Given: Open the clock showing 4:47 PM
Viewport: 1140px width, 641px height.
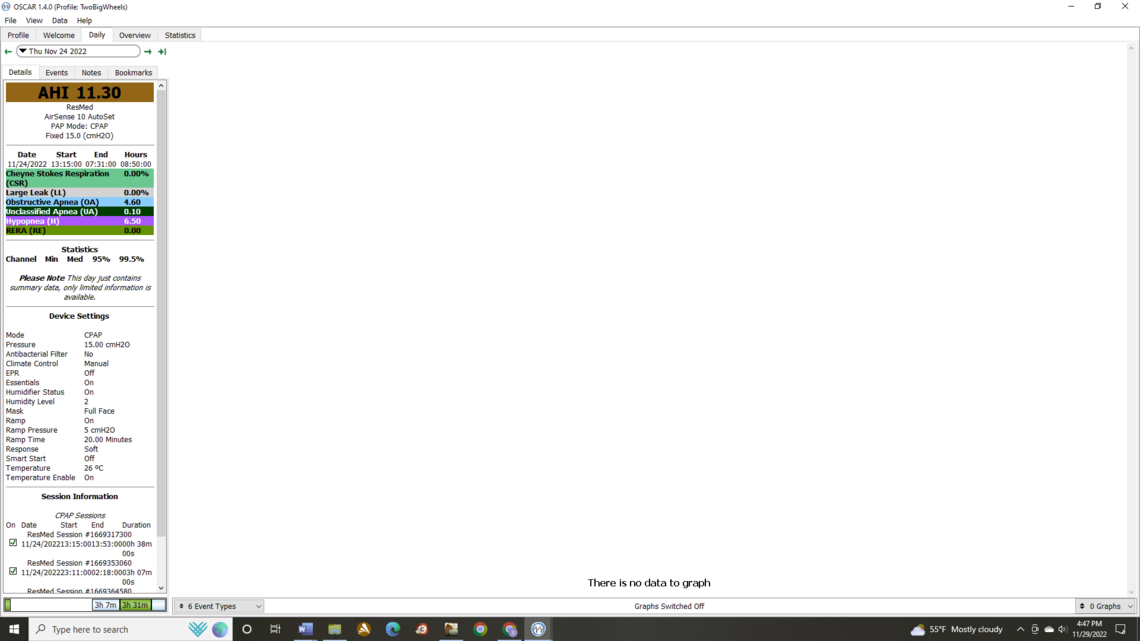Looking at the screenshot, I should (x=1089, y=629).
